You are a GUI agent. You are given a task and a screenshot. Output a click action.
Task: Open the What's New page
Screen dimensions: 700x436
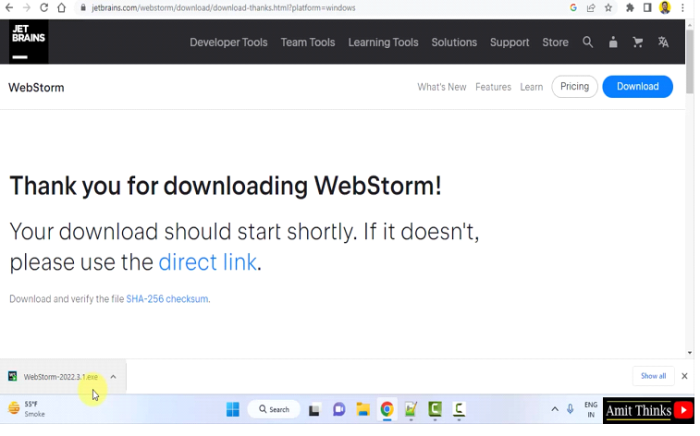click(x=442, y=87)
